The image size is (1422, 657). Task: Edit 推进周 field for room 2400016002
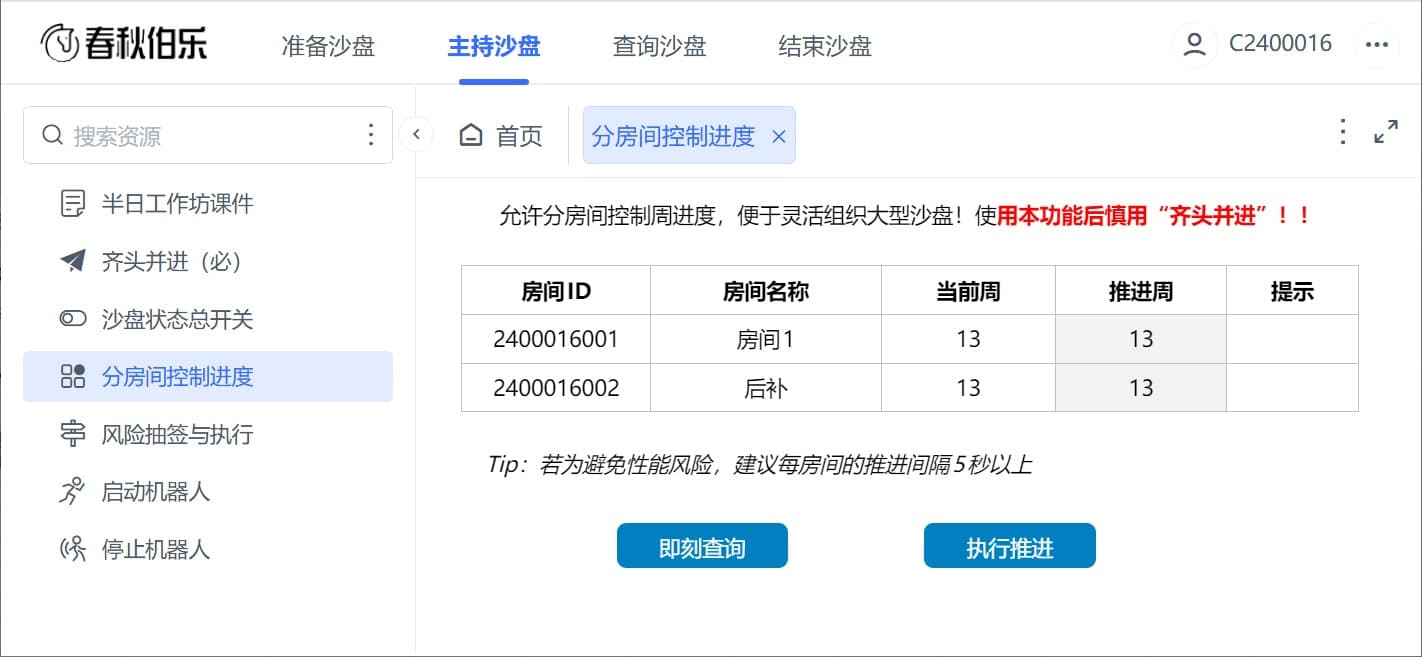[1141, 387]
